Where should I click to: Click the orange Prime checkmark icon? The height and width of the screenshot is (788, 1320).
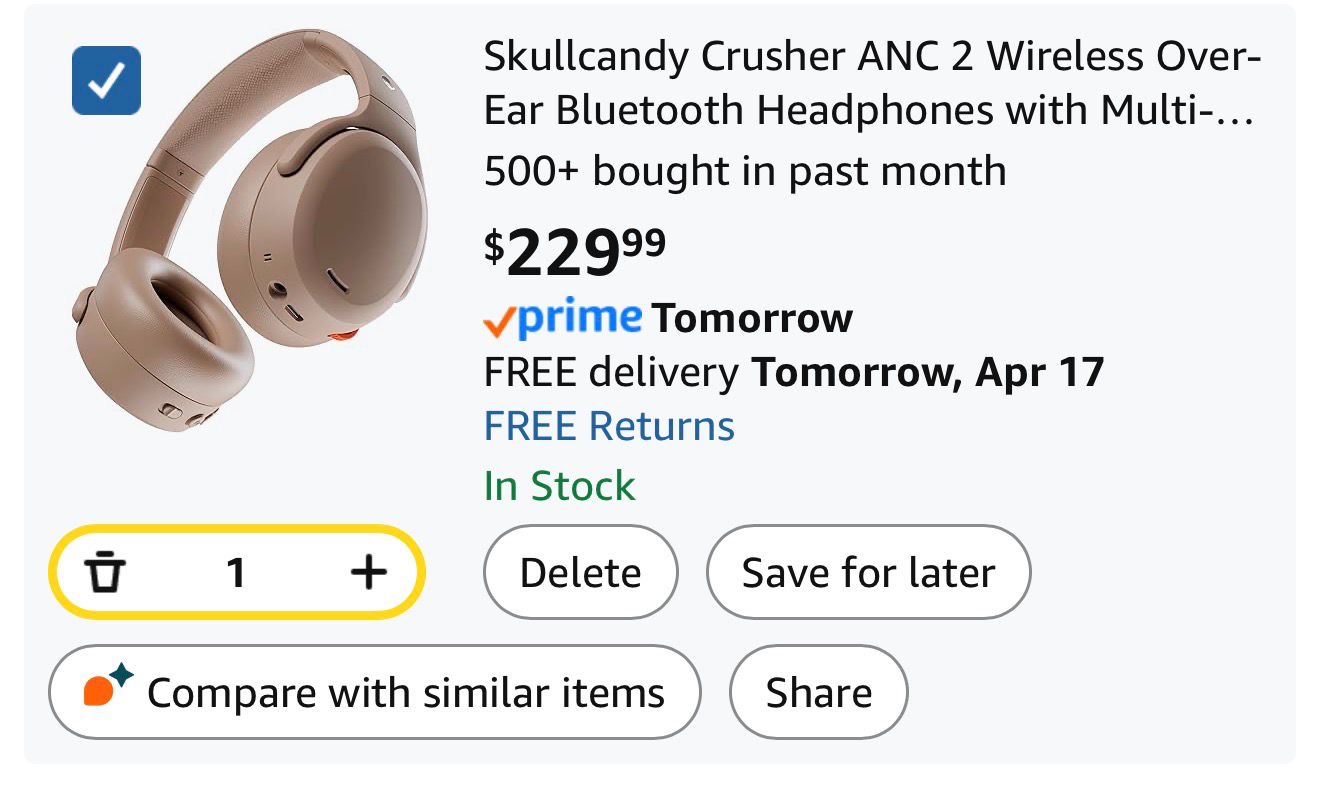coord(499,321)
